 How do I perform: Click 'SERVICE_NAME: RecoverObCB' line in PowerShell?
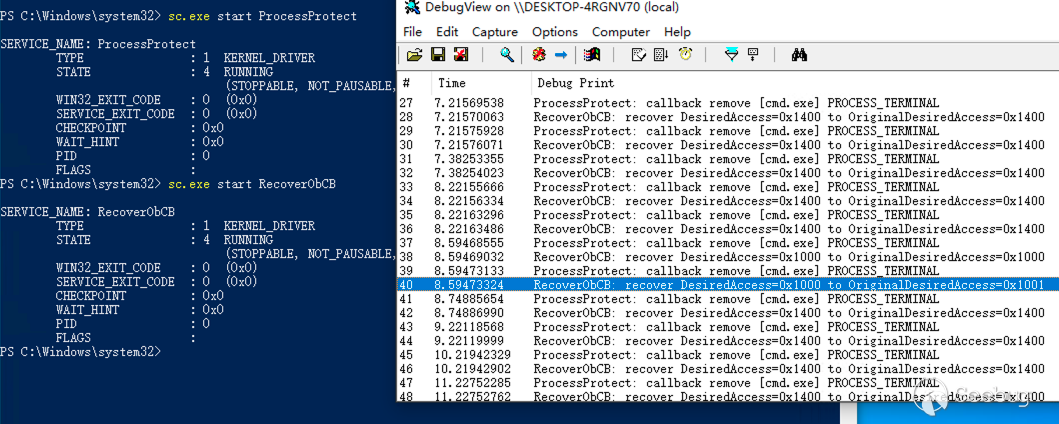87,212
